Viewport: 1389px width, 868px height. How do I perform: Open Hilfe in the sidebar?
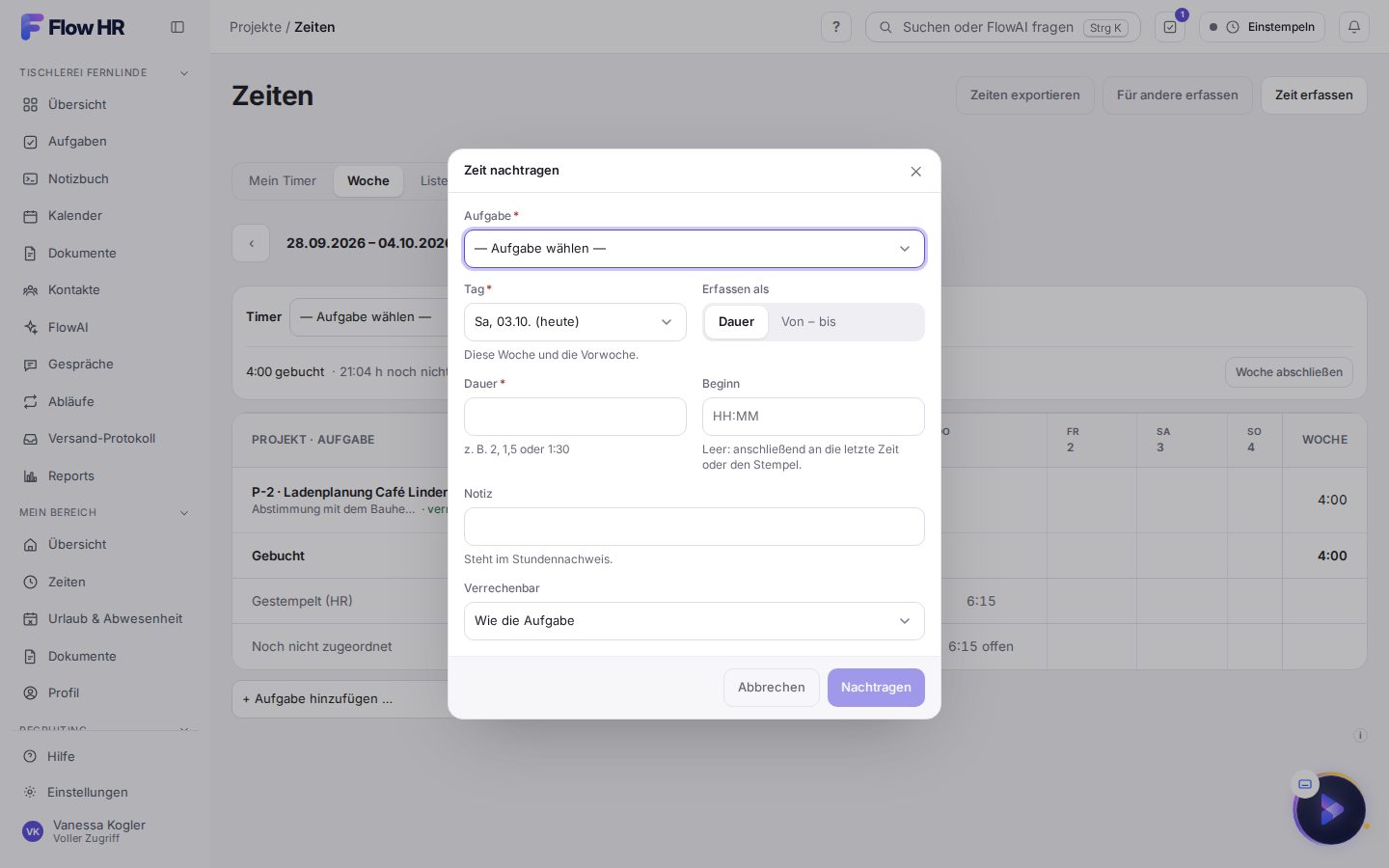(104, 756)
